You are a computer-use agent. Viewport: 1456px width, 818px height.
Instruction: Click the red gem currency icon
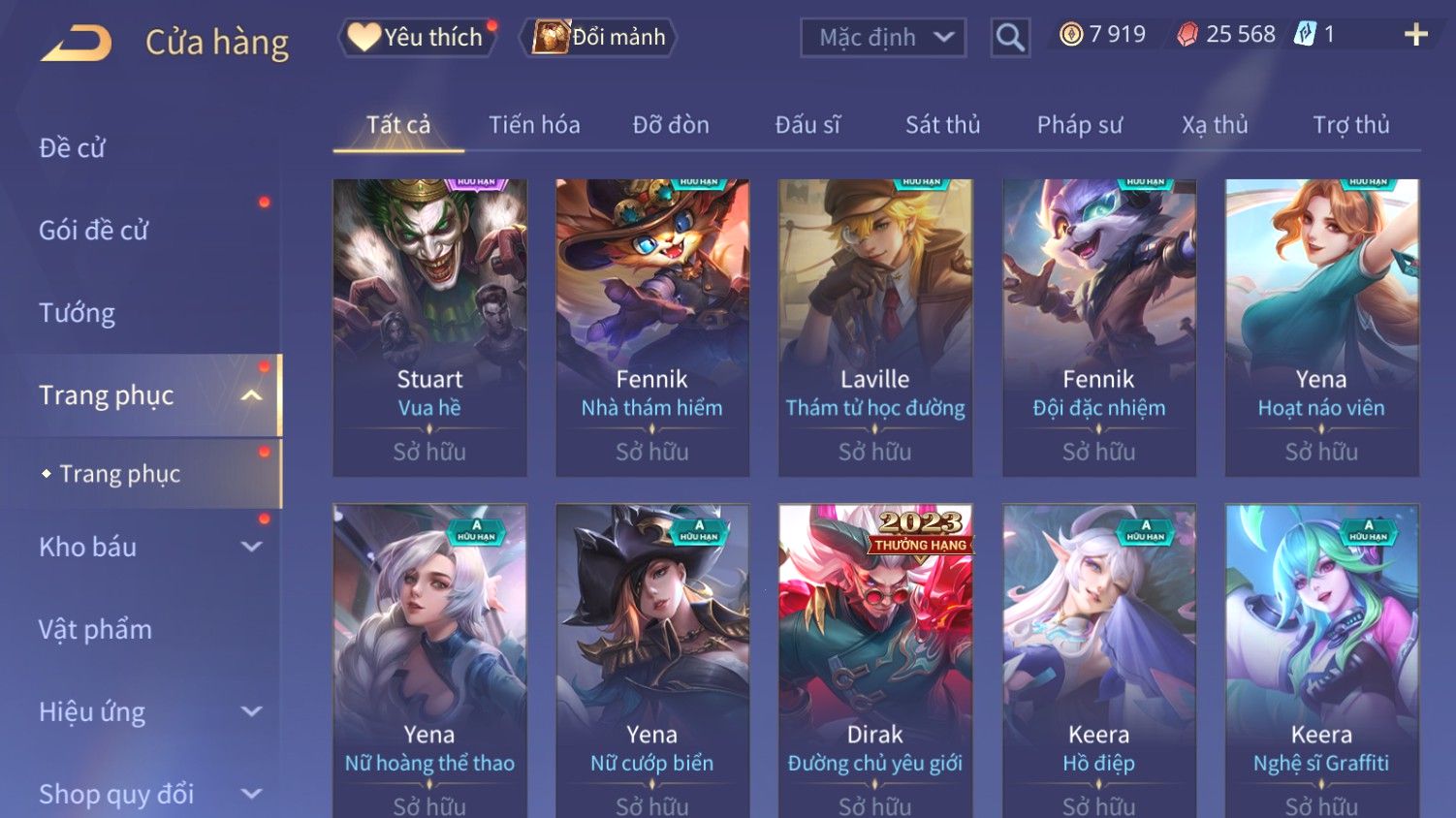tap(1187, 36)
